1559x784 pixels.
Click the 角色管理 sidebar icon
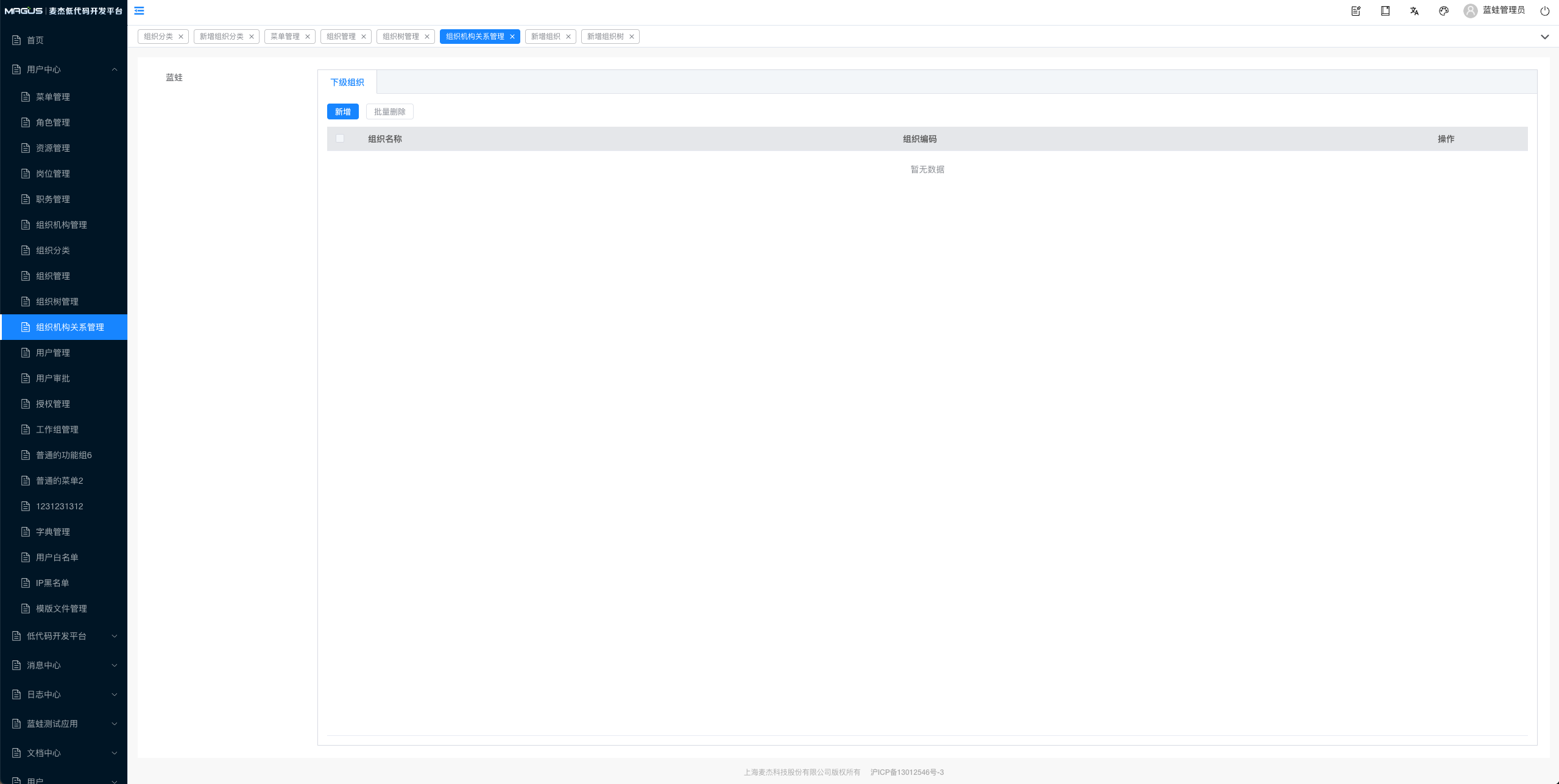pos(26,122)
